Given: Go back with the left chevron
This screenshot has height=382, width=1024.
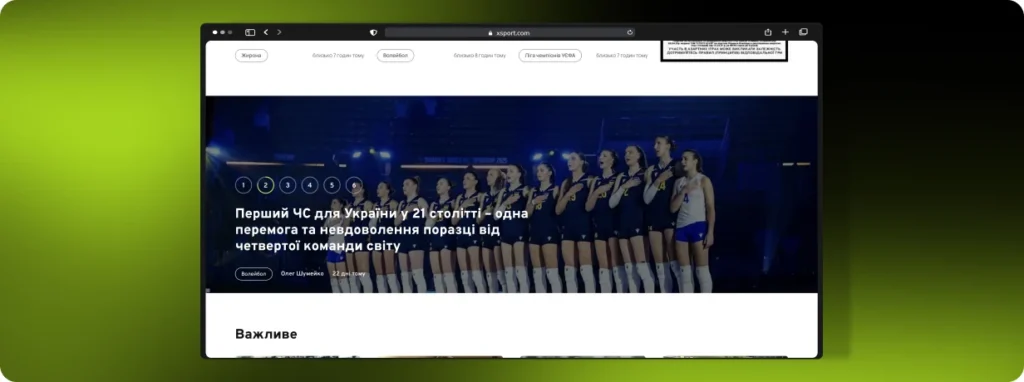Looking at the screenshot, I should [266, 32].
